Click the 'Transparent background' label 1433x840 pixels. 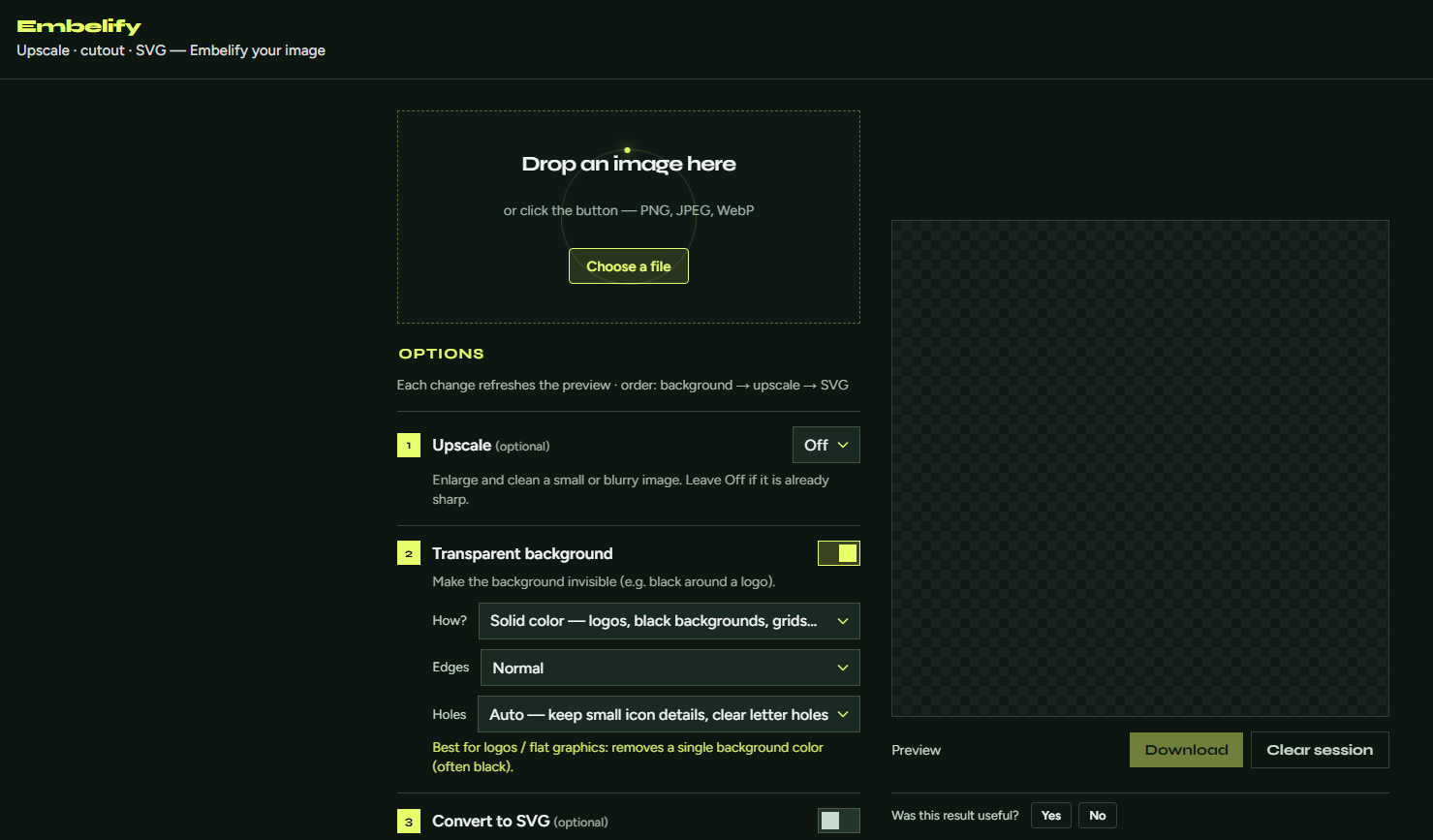(522, 553)
